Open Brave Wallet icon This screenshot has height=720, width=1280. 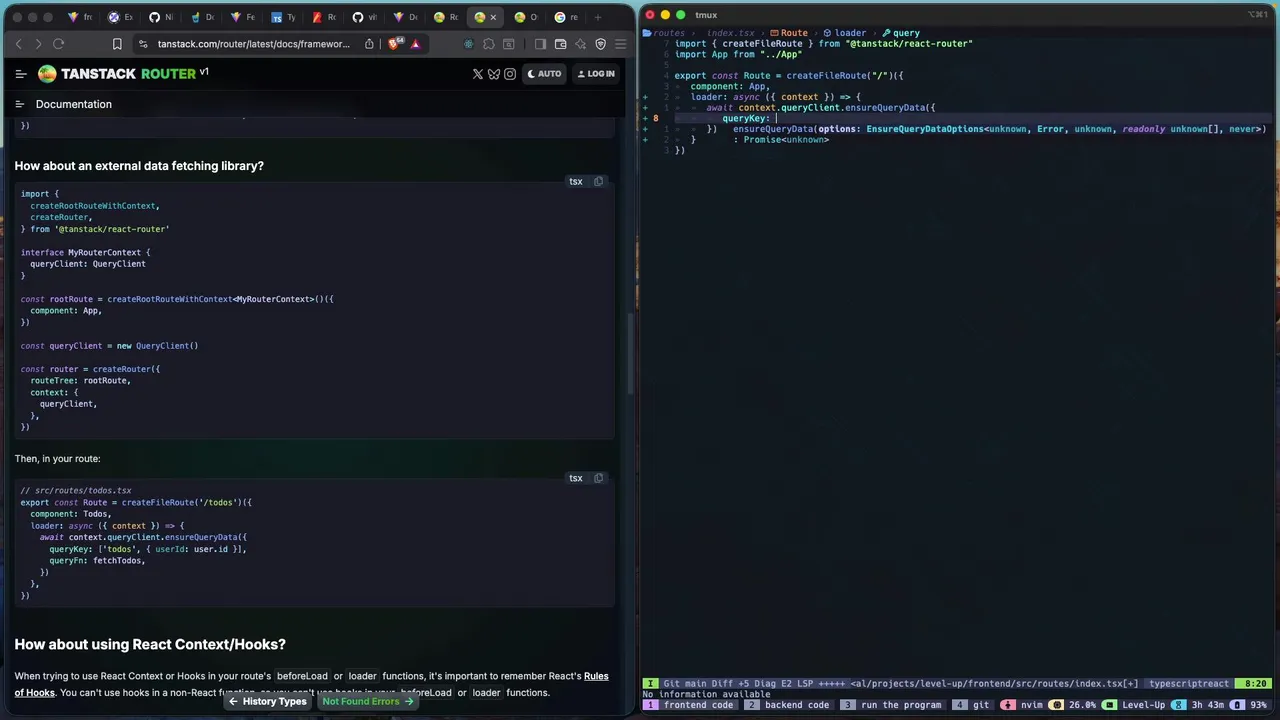pos(560,44)
